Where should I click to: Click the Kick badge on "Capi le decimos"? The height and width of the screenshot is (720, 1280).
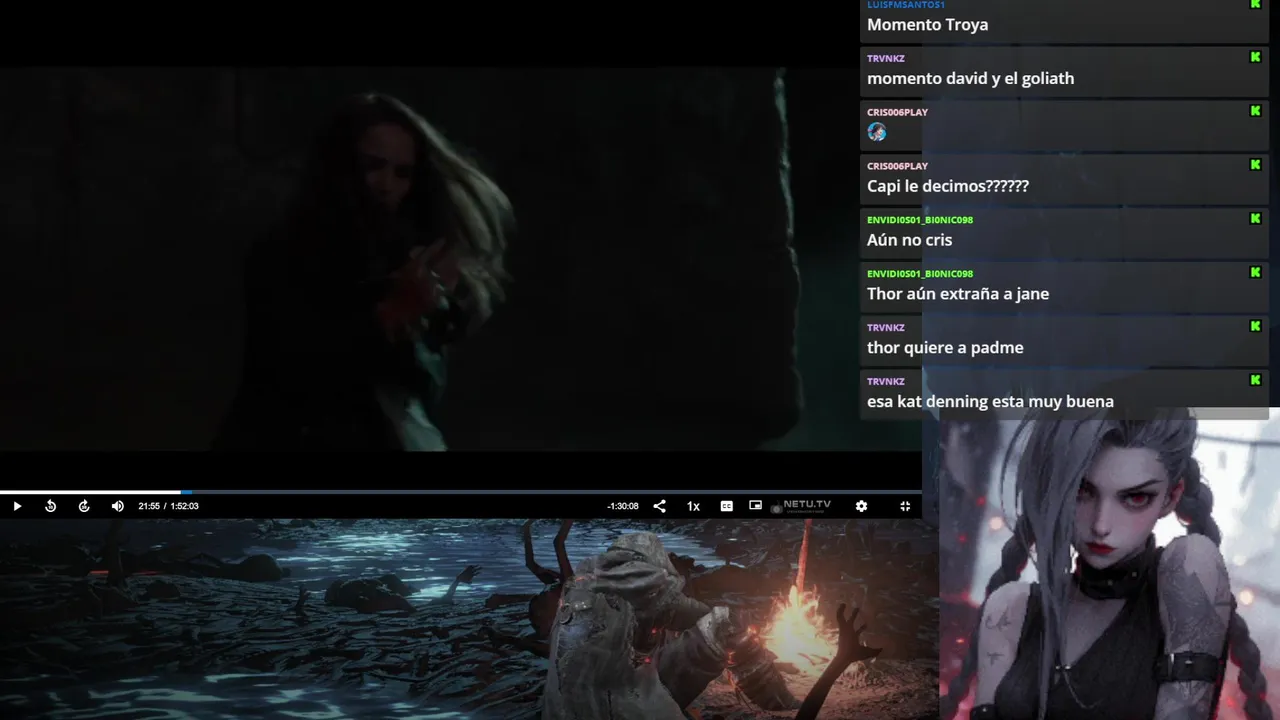(x=1256, y=165)
